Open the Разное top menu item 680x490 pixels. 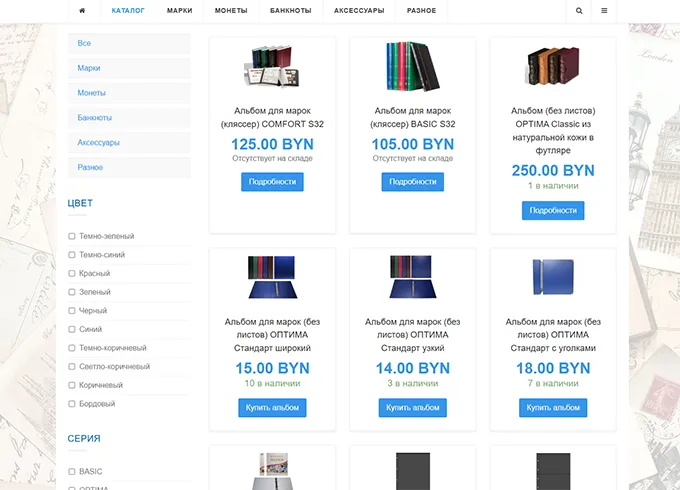coord(422,11)
